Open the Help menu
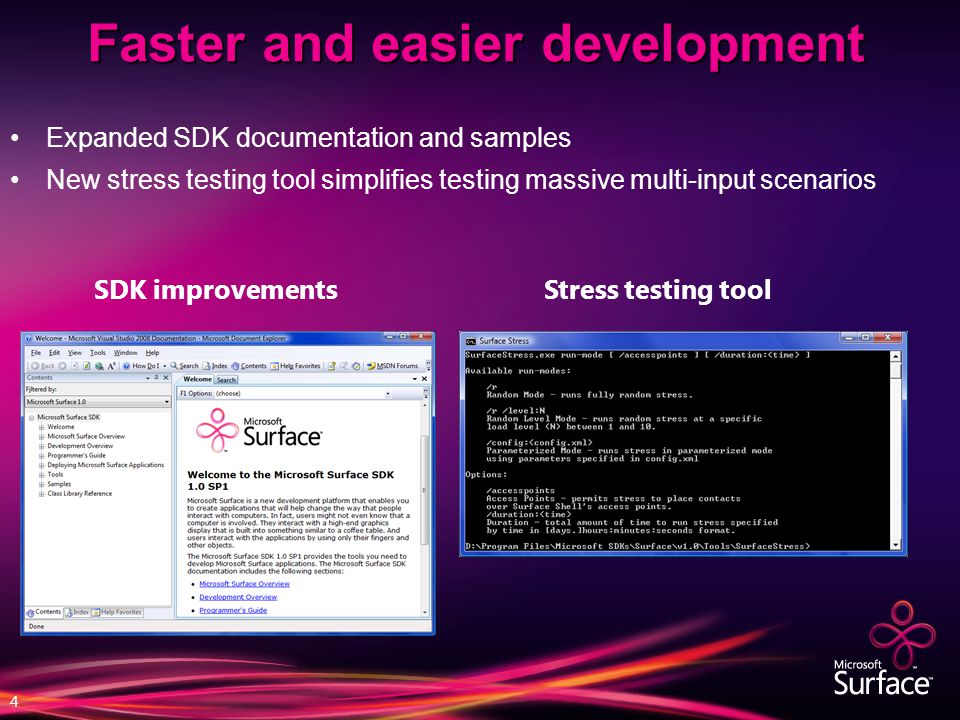The height and width of the screenshot is (720, 960). 152,353
